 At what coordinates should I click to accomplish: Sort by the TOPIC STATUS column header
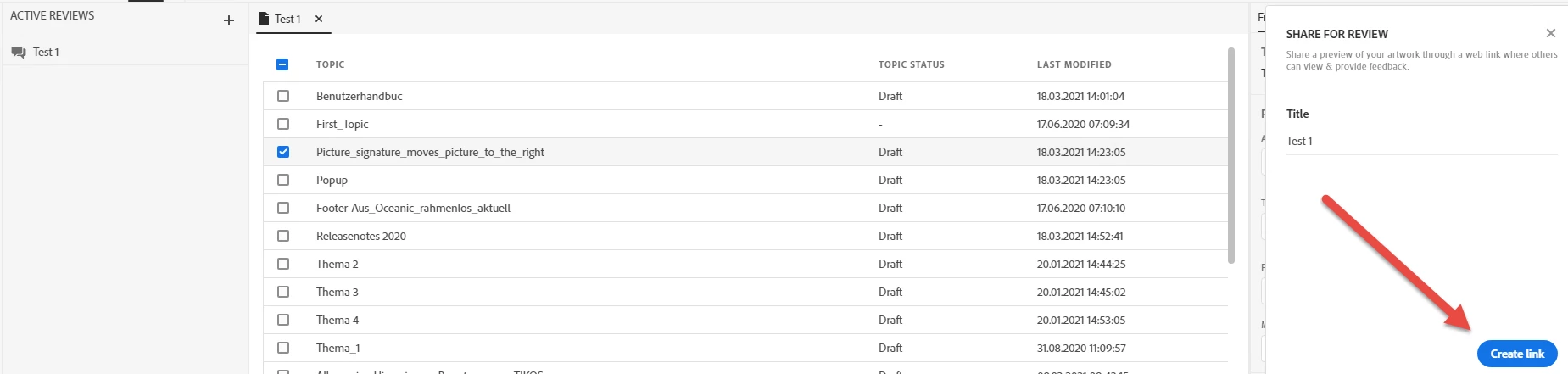[x=911, y=64]
